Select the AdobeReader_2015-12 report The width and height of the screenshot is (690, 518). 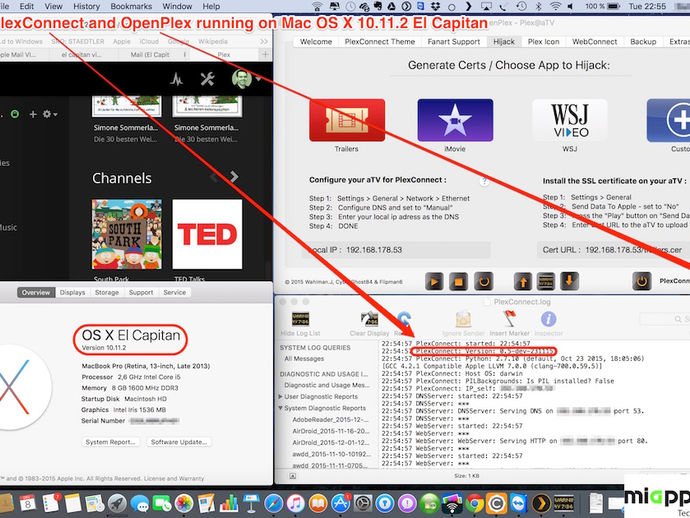point(329,420)
